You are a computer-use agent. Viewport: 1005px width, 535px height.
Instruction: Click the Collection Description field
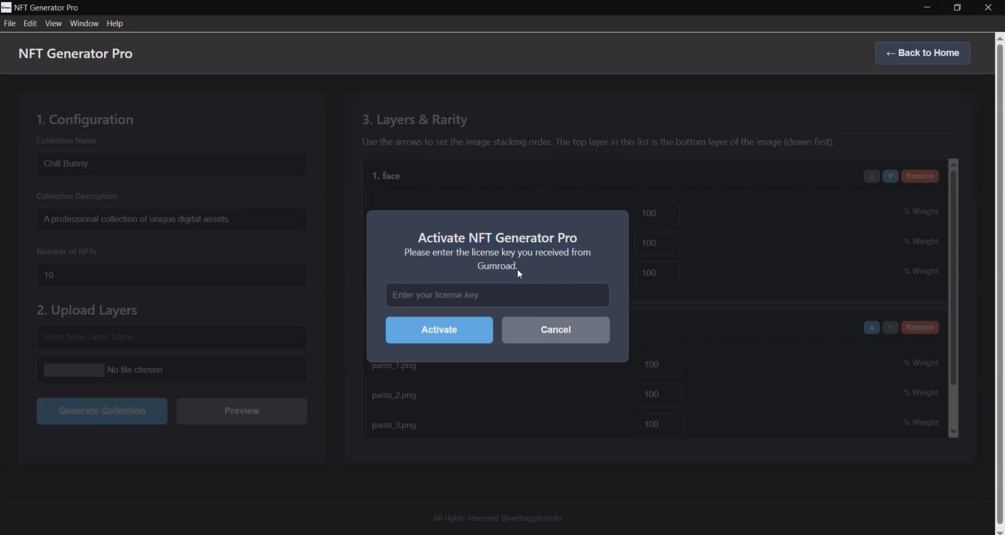coord(171,219)
